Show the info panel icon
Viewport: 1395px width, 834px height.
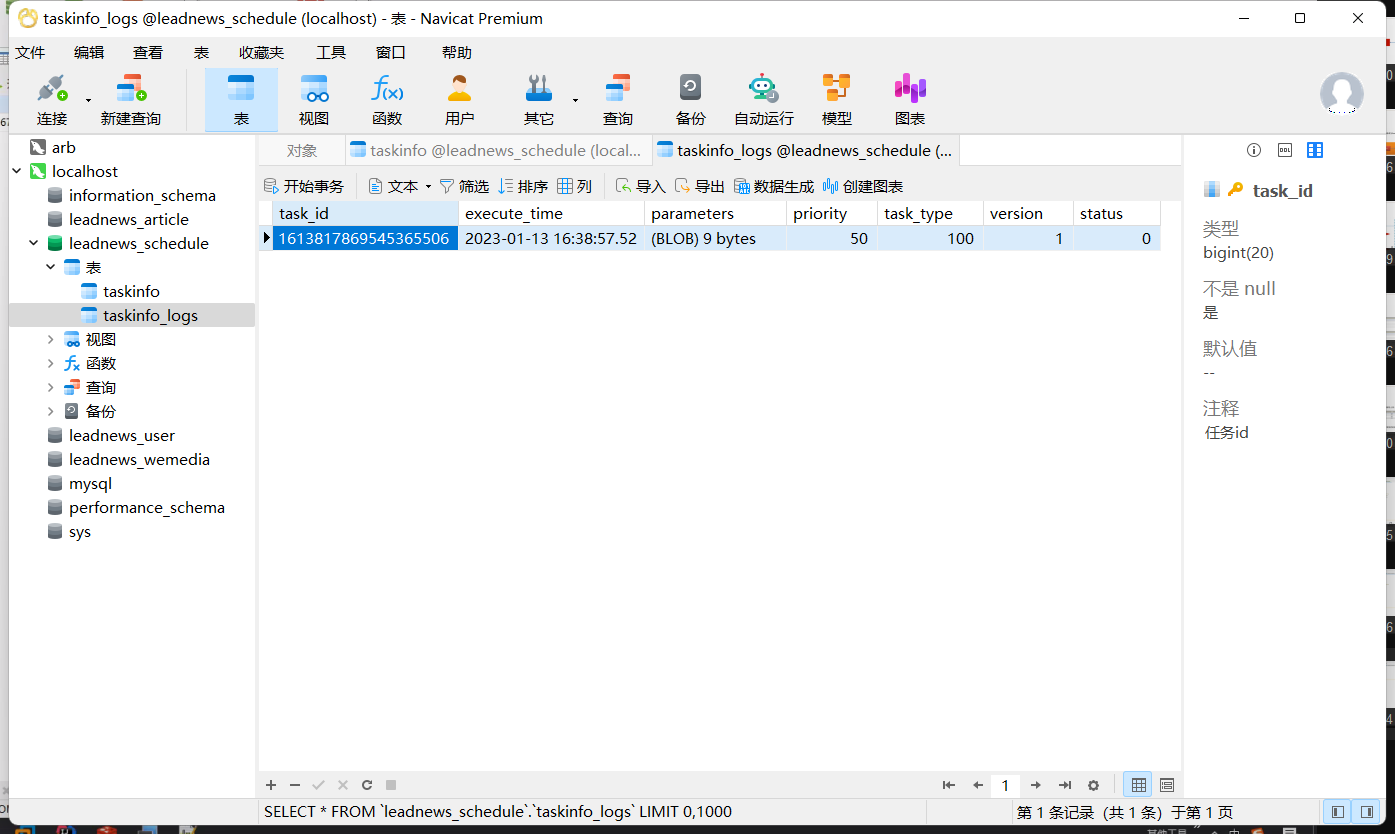(x=1254, y=150)
